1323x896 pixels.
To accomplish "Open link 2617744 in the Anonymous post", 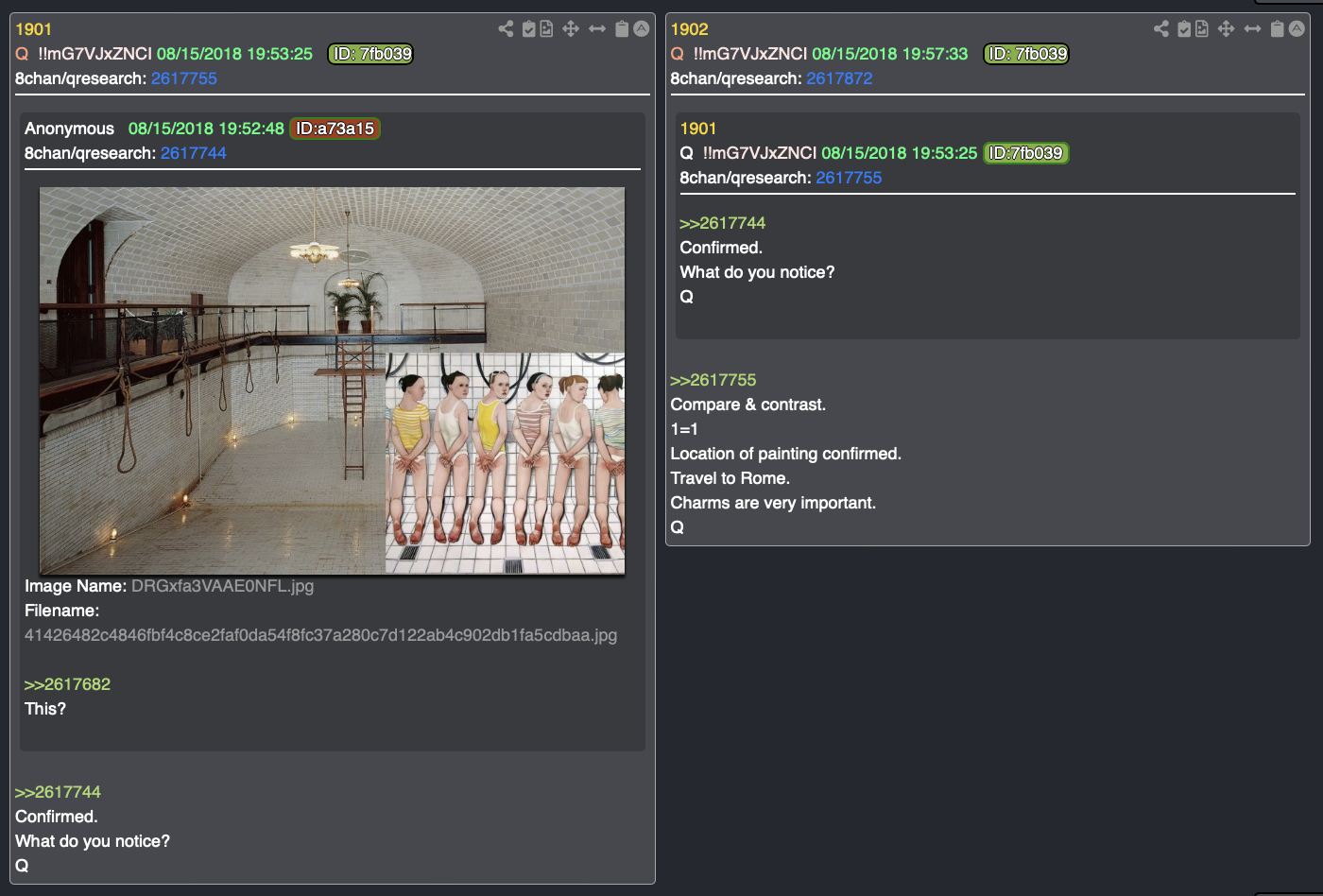I will point(194,153).
